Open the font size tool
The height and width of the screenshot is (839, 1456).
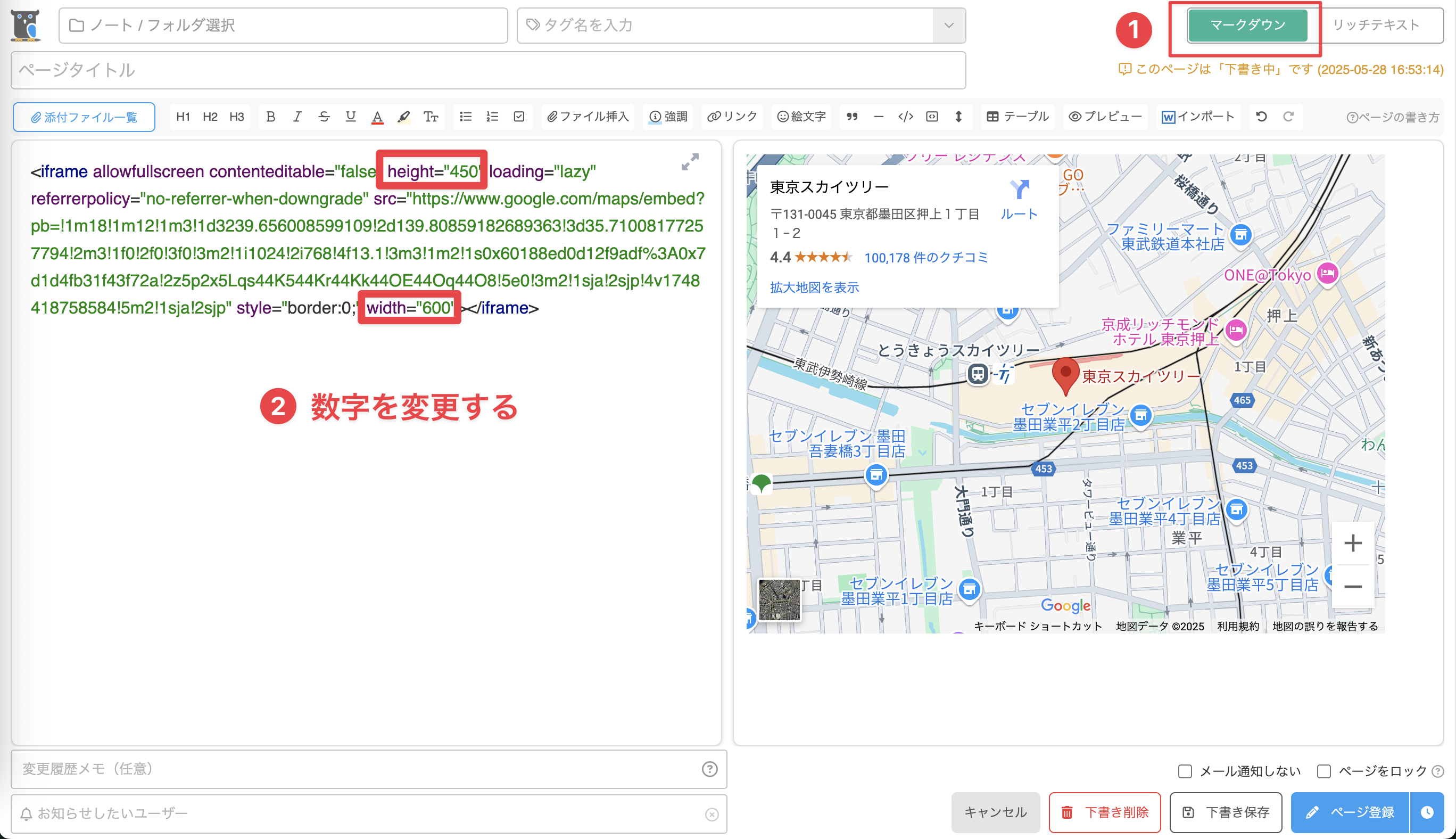pos(431,117)
